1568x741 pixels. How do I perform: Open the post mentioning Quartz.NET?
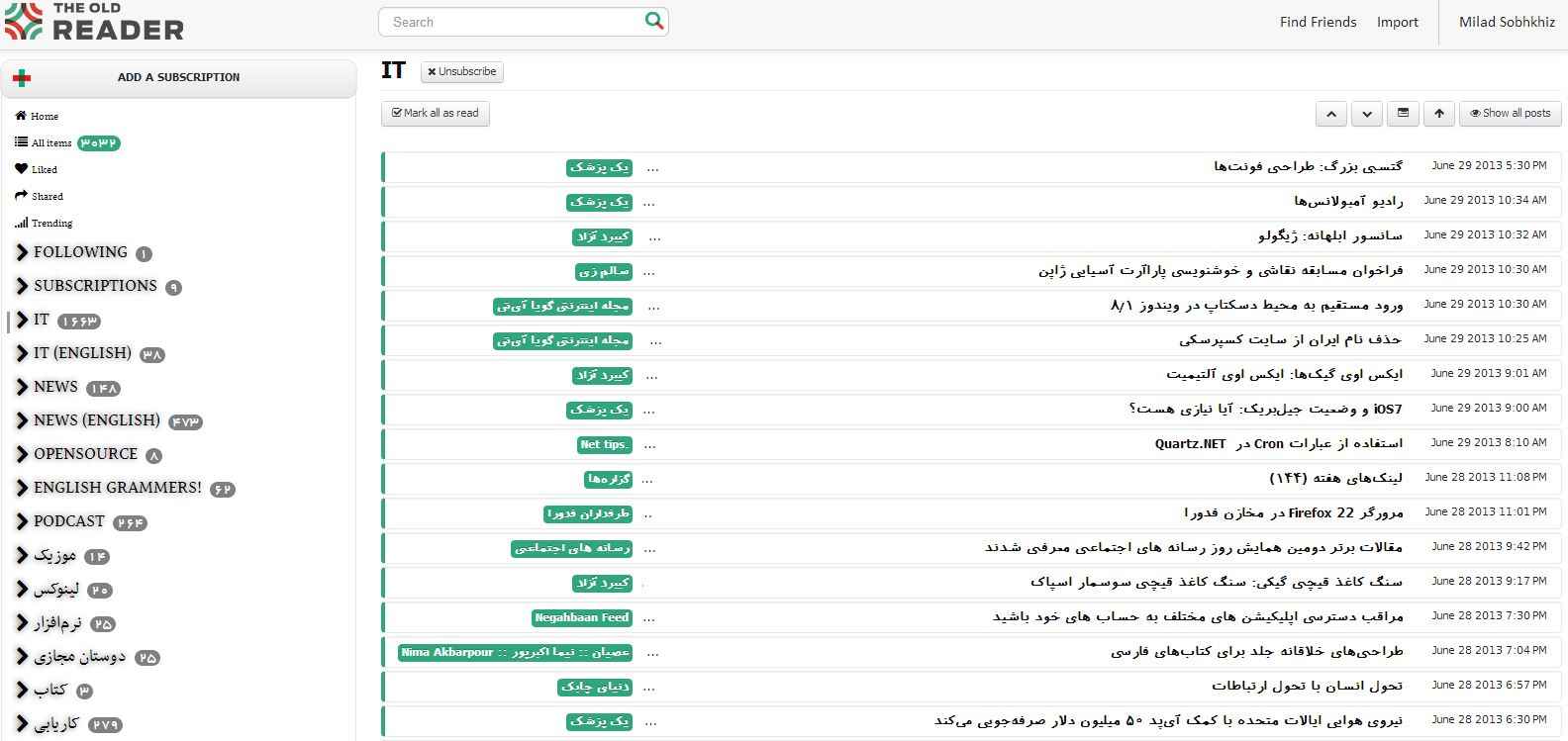(x=1279, y=444)
